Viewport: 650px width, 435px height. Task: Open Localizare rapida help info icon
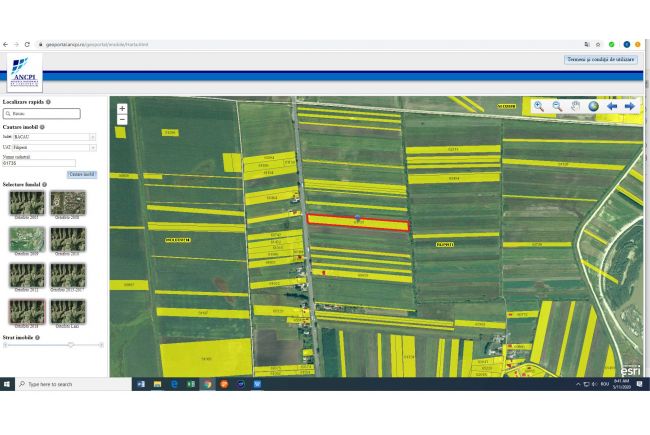click(x=48, y=102)
